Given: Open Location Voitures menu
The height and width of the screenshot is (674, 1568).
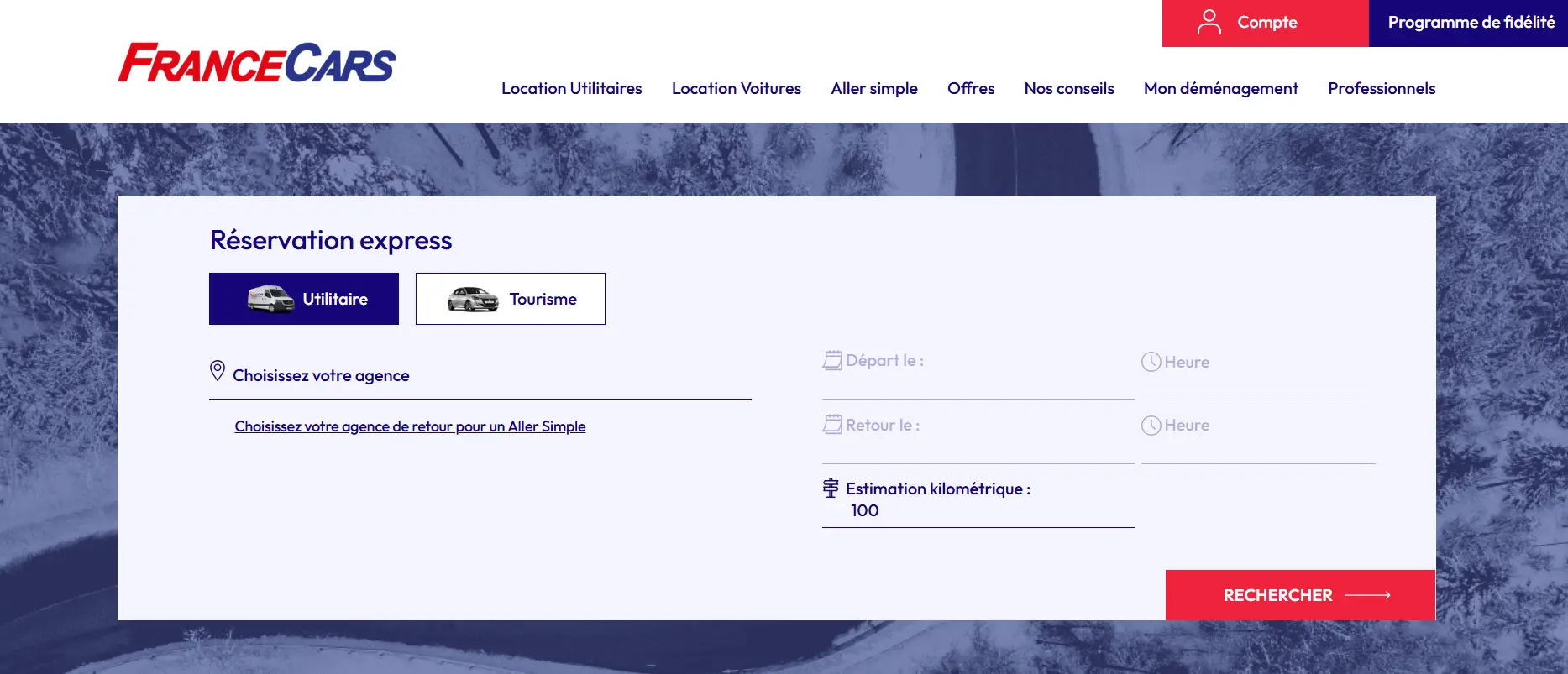Looking at the screenshot, I should point(737,88).
